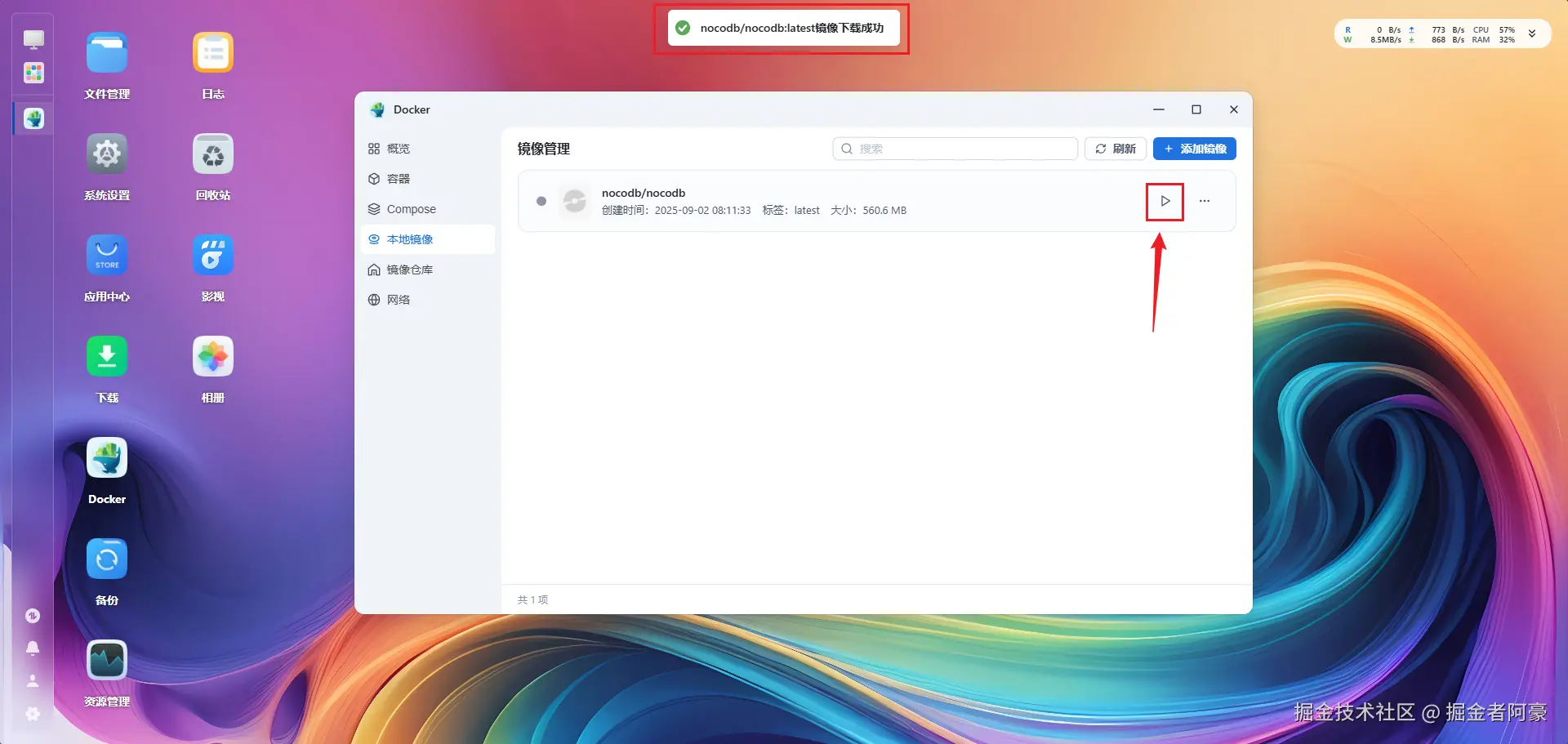The image size is (1568, 744).
Task: Open the 系统设置 system settings icon
Action: pos(107,154)
